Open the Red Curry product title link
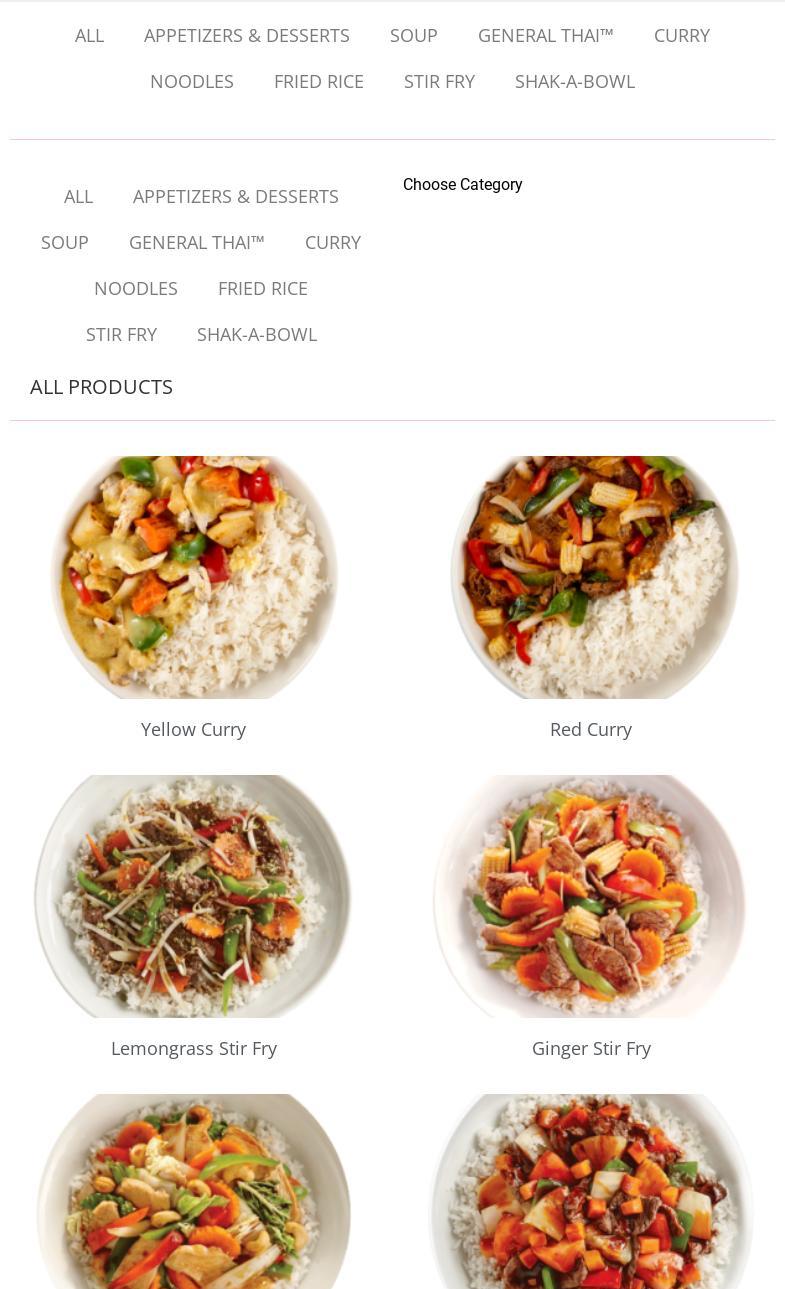 [591, 730]
